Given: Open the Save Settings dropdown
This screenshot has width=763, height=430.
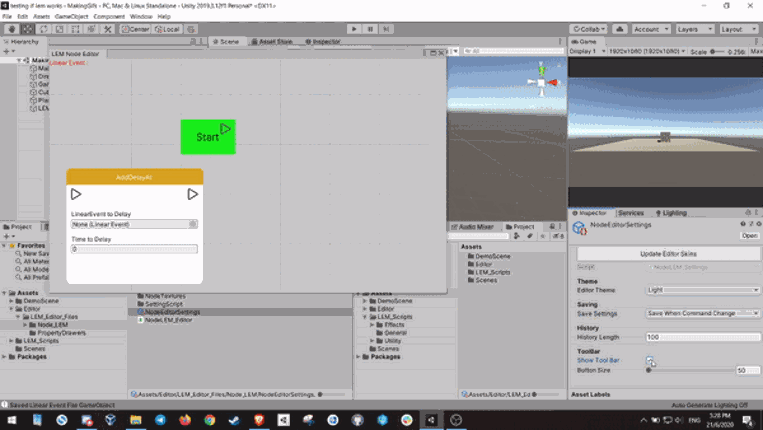Looking at the screenshot, I should click(x=703, y=313).
